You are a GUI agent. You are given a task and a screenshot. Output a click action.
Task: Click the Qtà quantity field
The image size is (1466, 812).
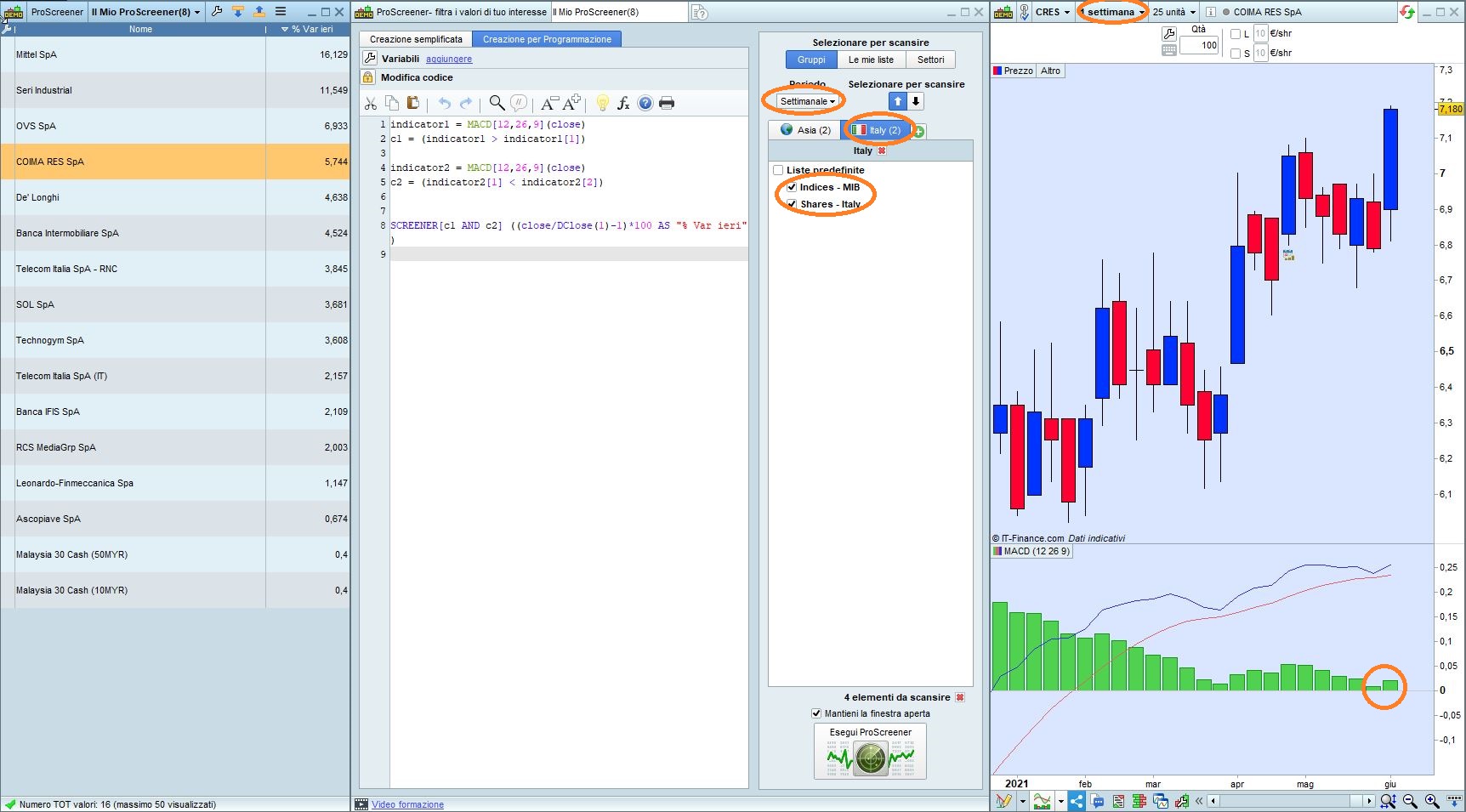(1198, 45)
